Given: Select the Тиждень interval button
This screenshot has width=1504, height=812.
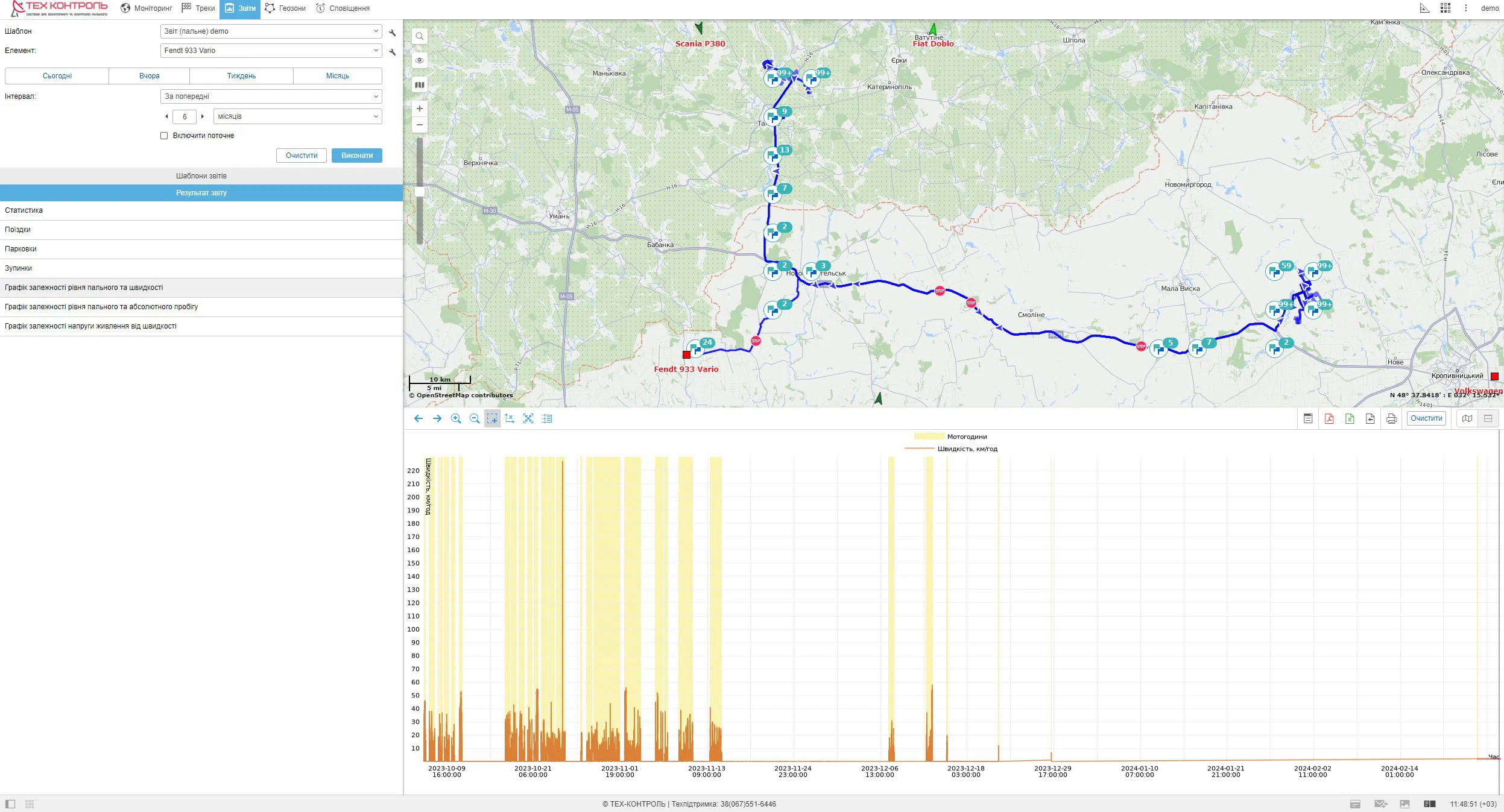Looking at the screenshot, I should pyautogui.click(x=241, y=76).
